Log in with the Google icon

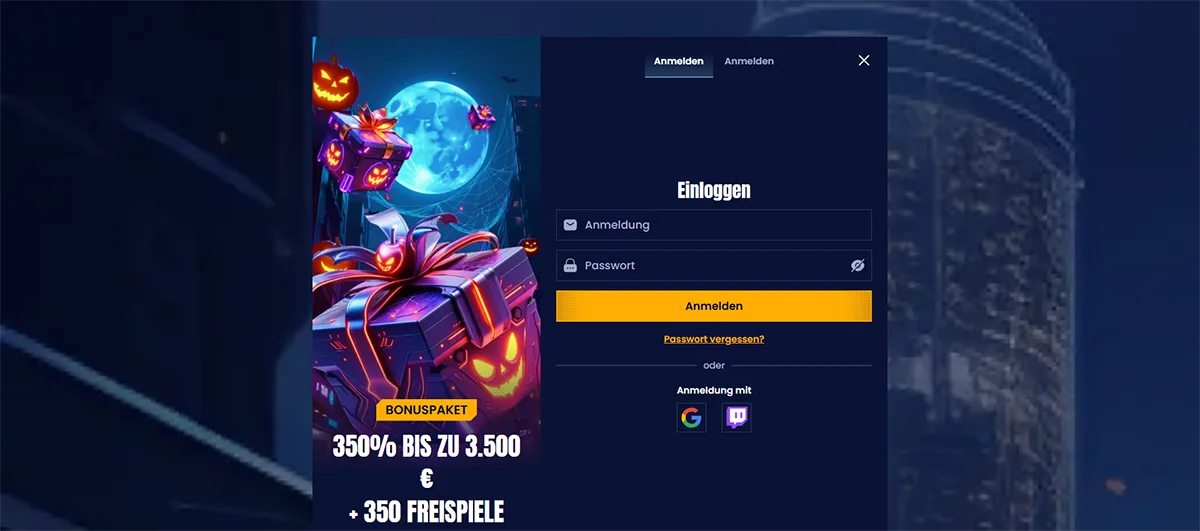691,417
